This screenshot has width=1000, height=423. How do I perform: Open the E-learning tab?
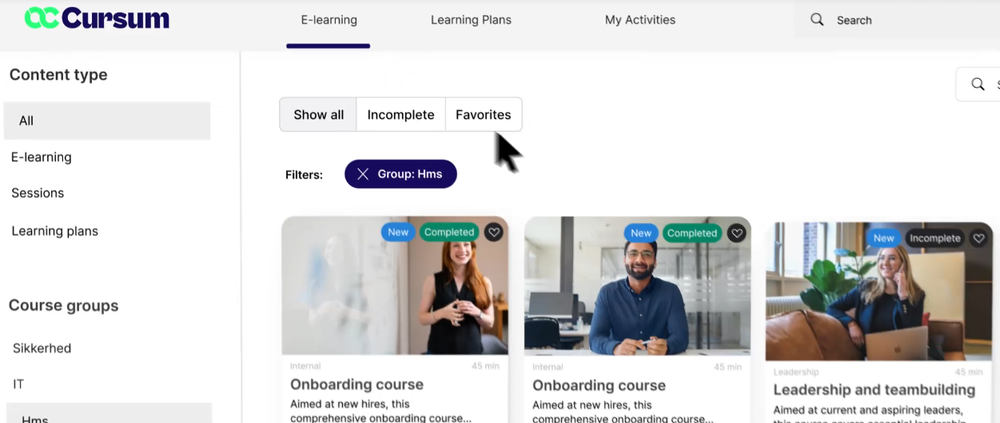tap(328, 20)
